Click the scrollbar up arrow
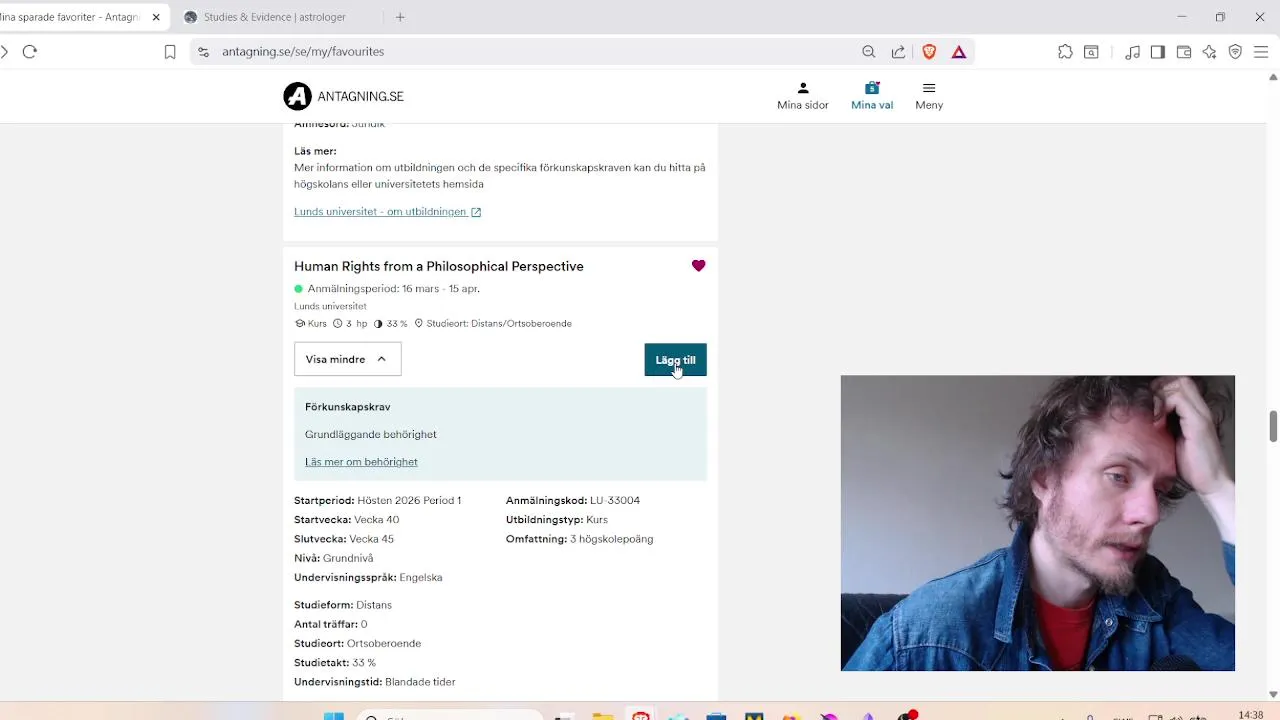The width and height of the screenshot is (1280, 720). pos(1273,77)
